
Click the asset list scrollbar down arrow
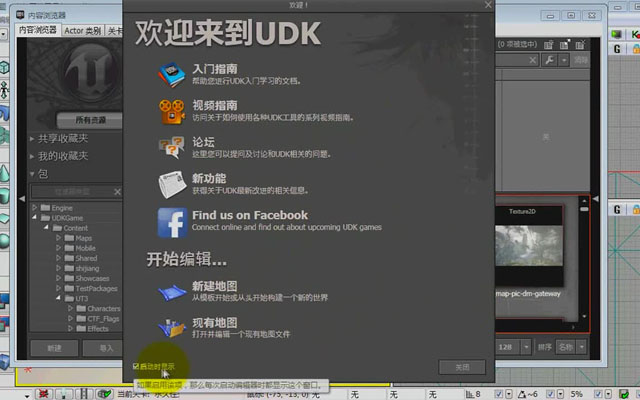(584, 316)
